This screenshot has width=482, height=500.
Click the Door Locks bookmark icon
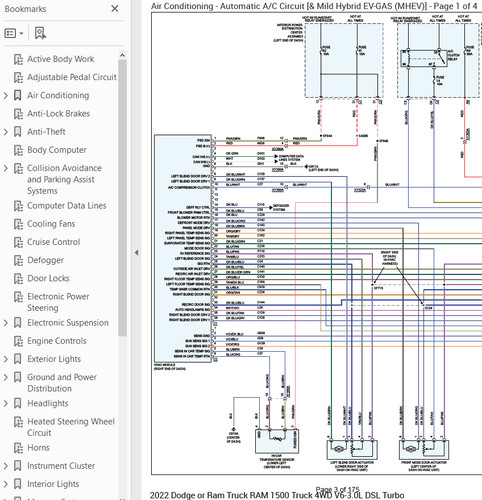click(18, 278)
